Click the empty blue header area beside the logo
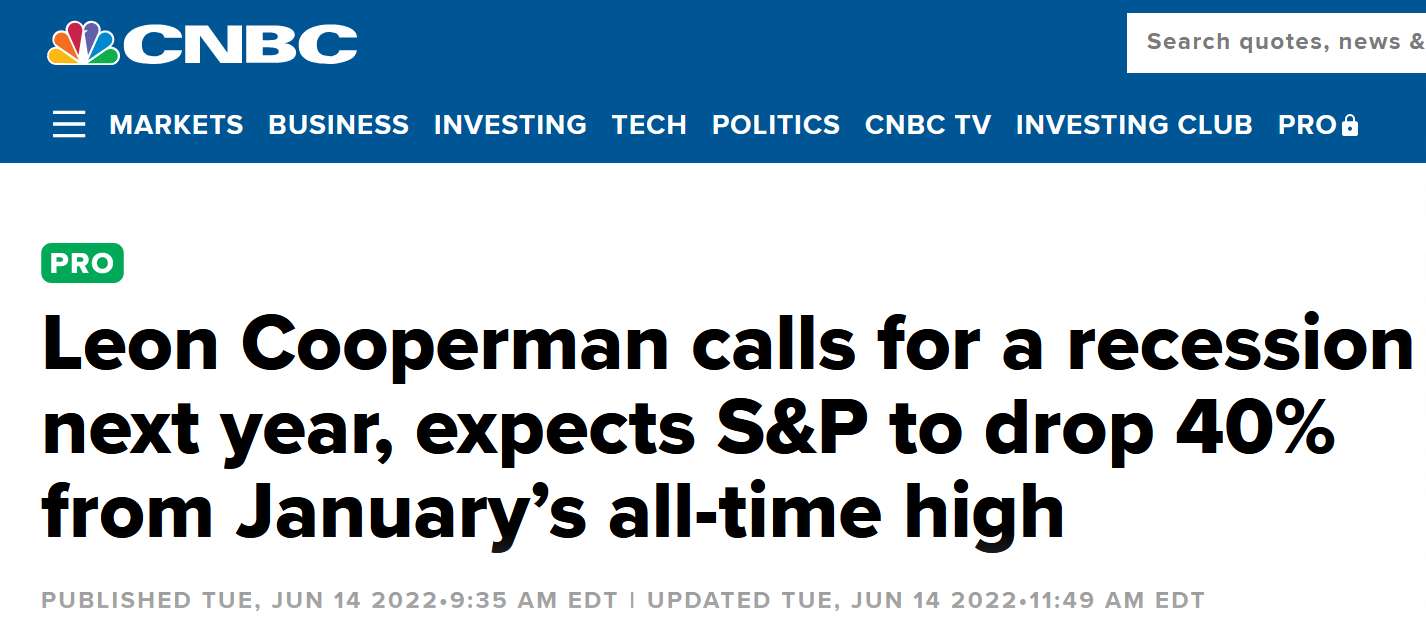Image resolution: width=1426 pixels, height=629 pixels. point(740,42)
